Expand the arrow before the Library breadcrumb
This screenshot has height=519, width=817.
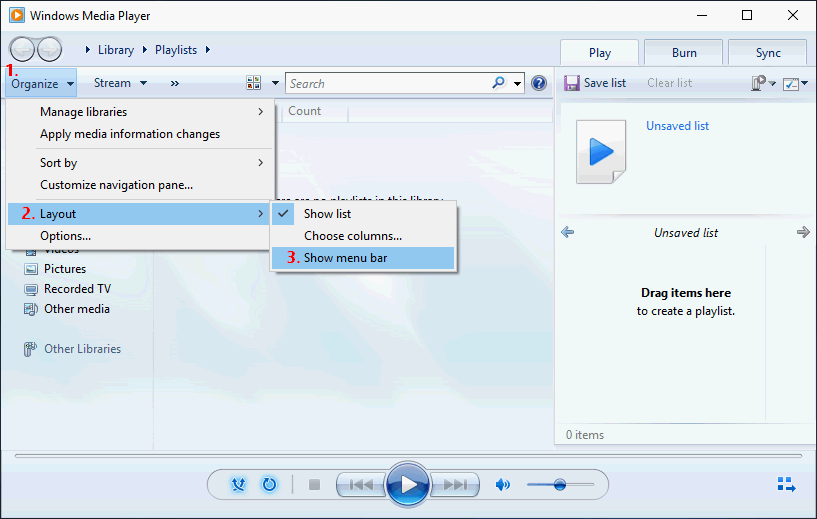(88, 50)
